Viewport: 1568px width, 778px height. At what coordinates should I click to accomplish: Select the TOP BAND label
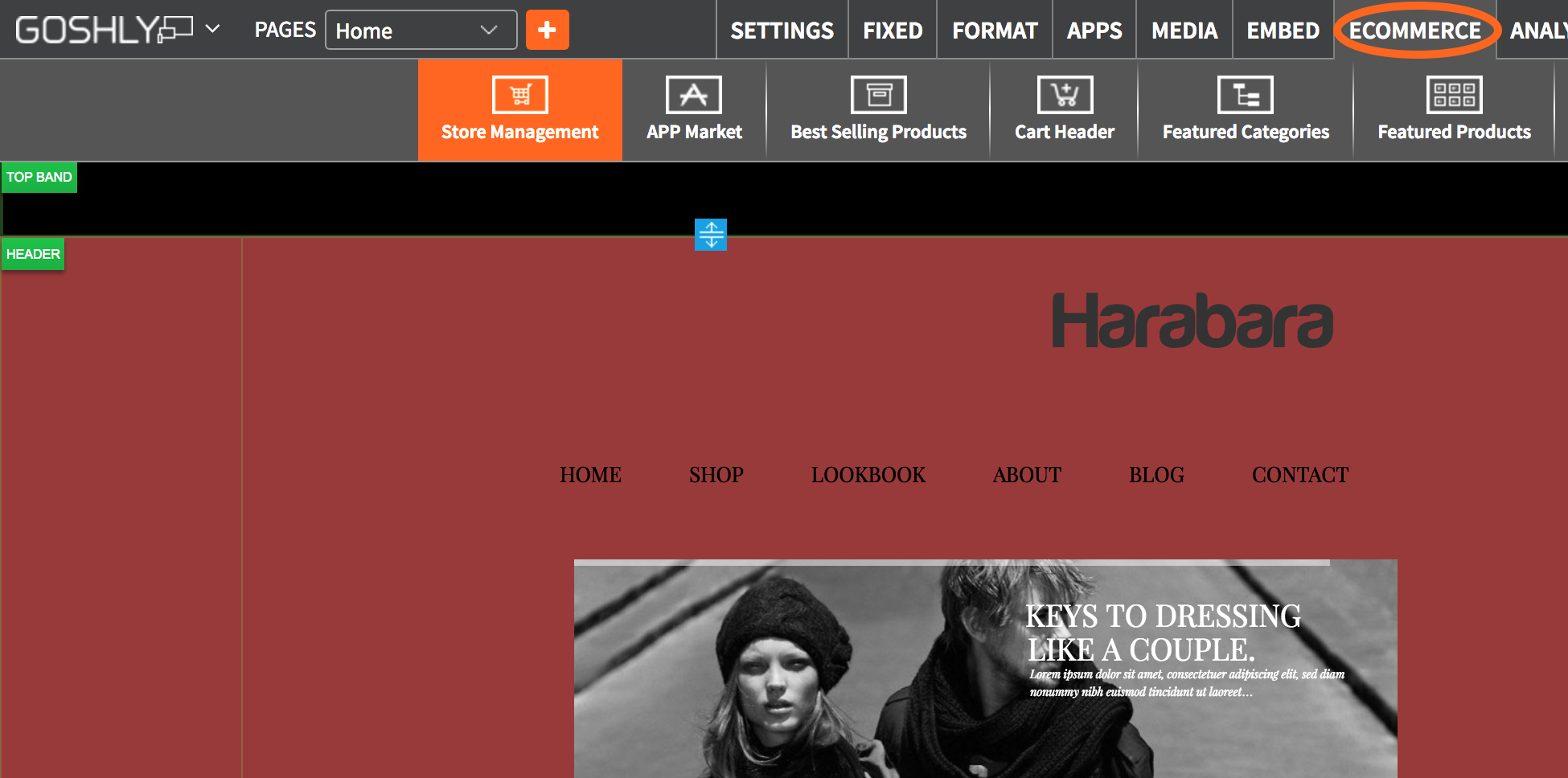pos(39,177)
